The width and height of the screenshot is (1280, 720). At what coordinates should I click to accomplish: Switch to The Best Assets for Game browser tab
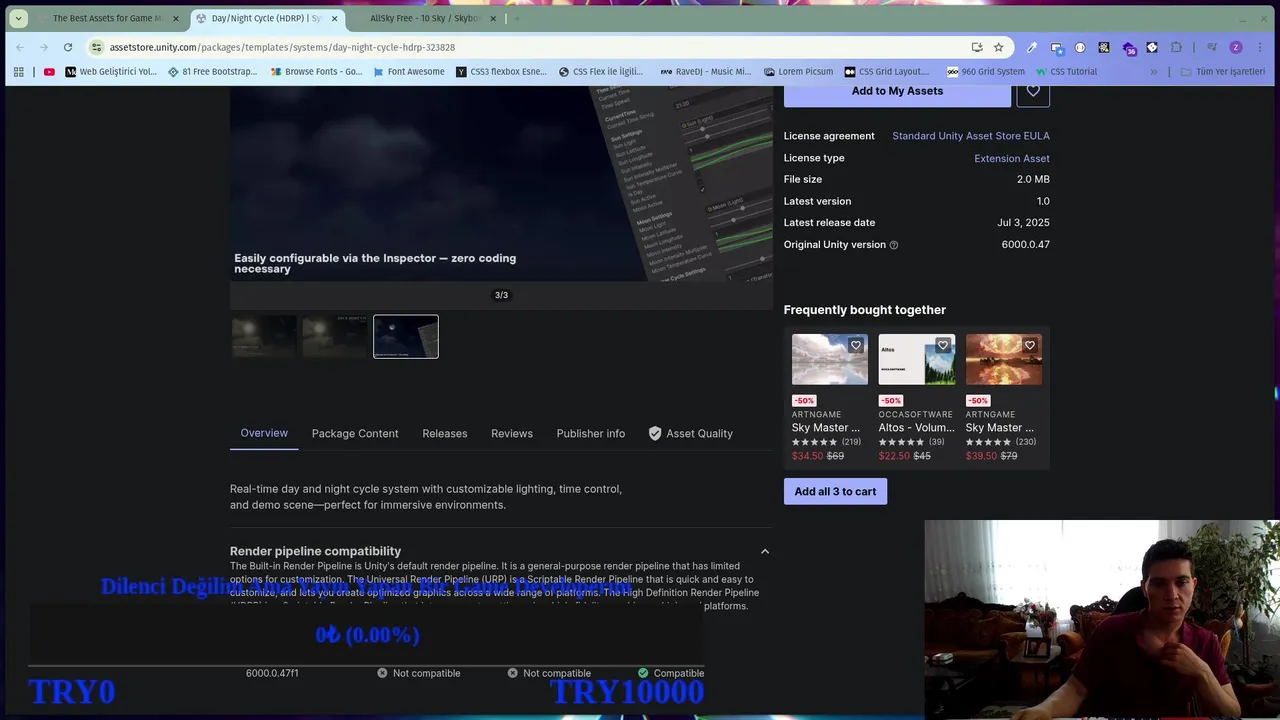click(x=108, y=18)
